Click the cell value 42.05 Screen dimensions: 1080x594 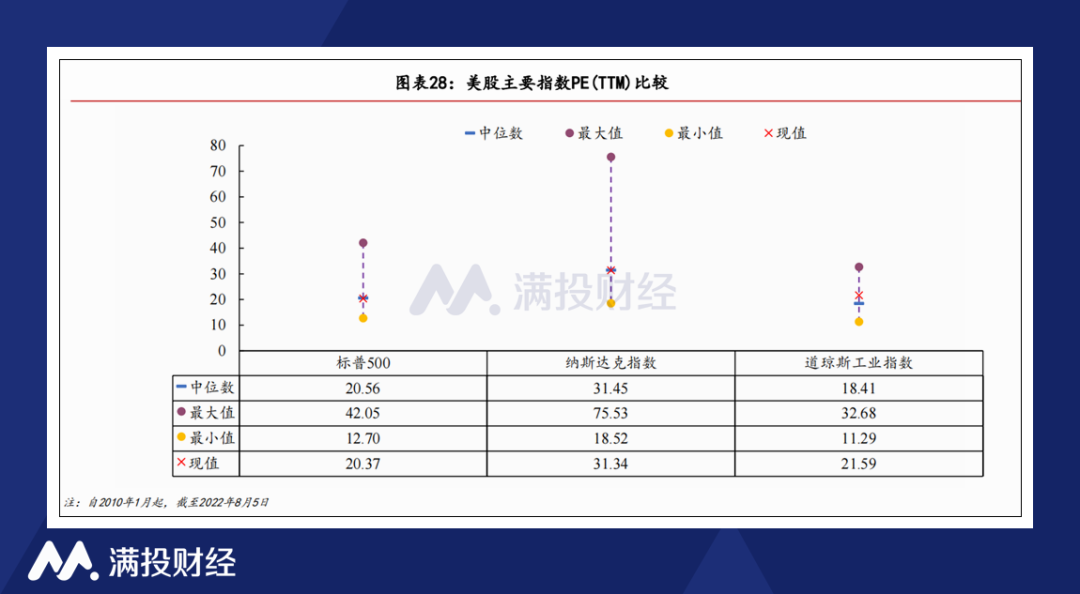click(363, 413)
